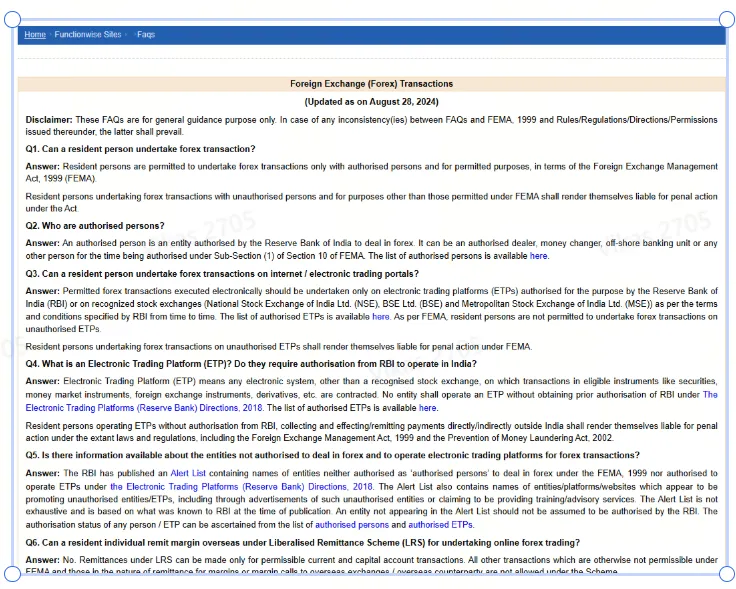This screenshot has width=736, height=589.
Task: Open Electronic Trading Platforms Directions 2018 link in Q4 answer
Action: pos(371,401)
